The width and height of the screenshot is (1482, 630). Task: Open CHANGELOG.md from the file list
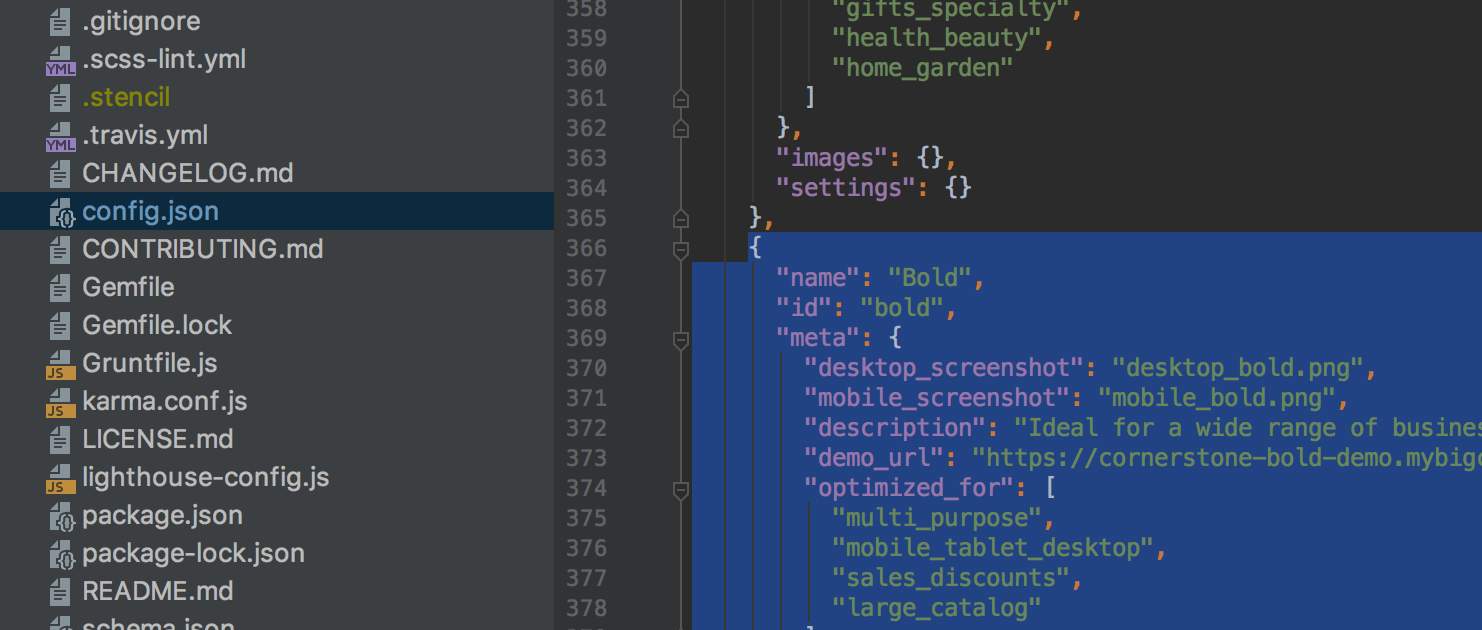tap(187, 174)
